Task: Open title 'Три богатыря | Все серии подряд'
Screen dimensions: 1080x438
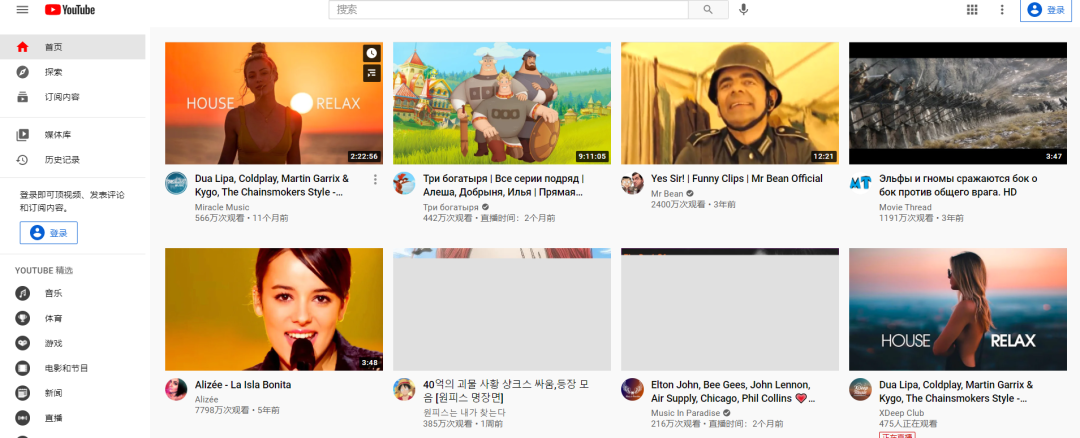Action: (503, 185)
